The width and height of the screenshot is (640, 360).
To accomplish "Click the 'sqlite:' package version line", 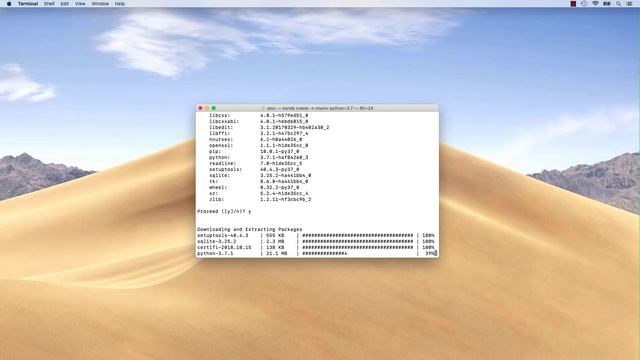I will (x=260, y=176).
